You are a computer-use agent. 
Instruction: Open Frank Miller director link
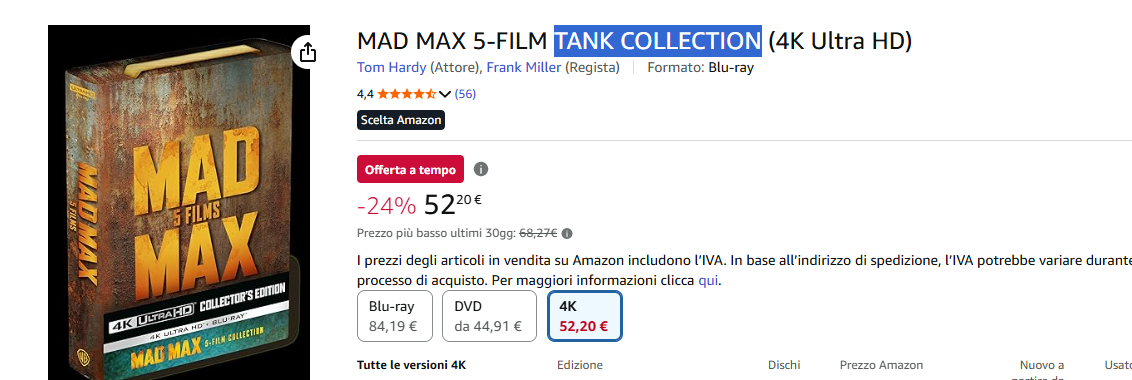(x=523, y=68)
